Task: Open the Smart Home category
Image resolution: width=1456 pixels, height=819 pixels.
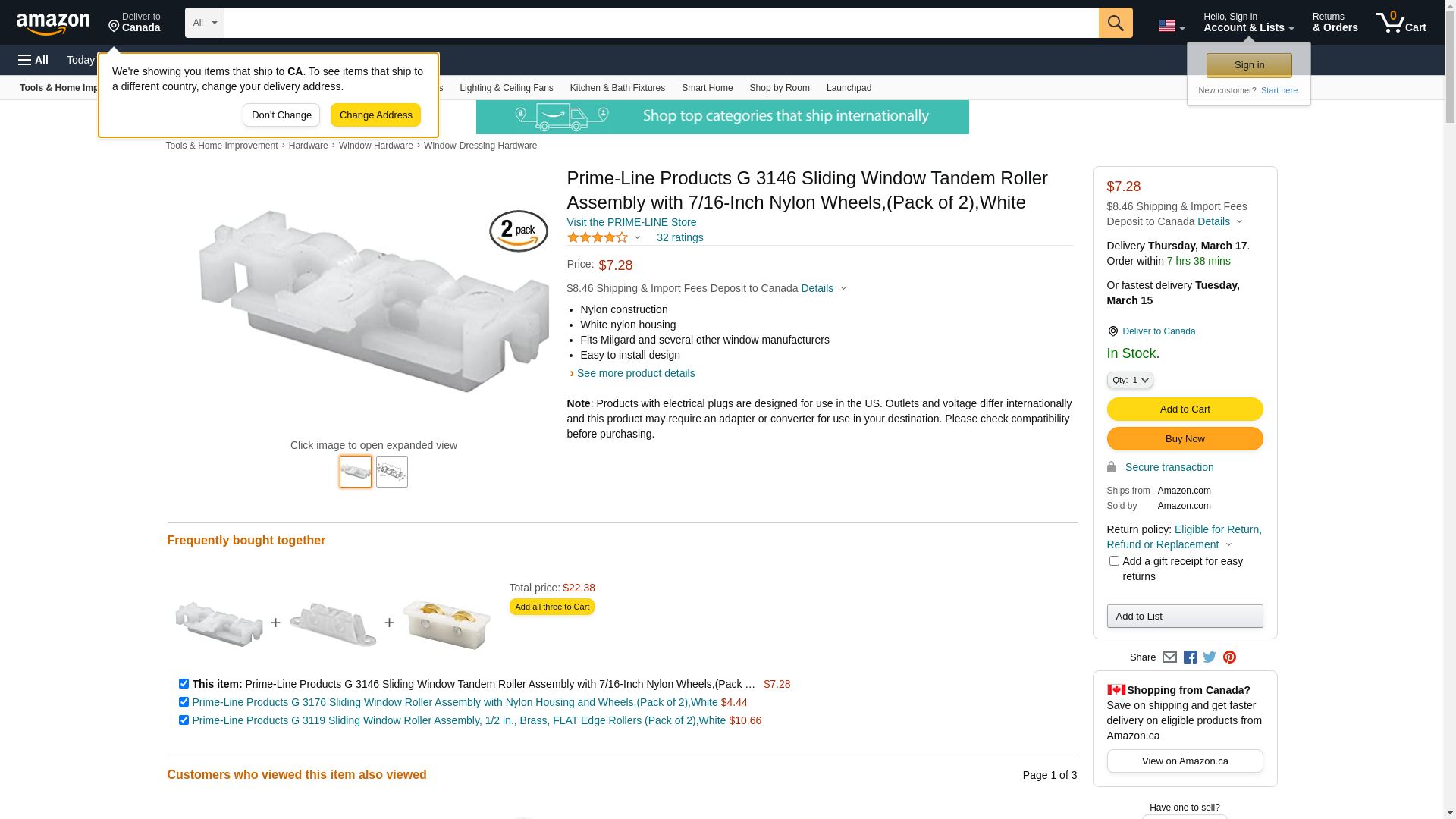Action: point(707,88)
